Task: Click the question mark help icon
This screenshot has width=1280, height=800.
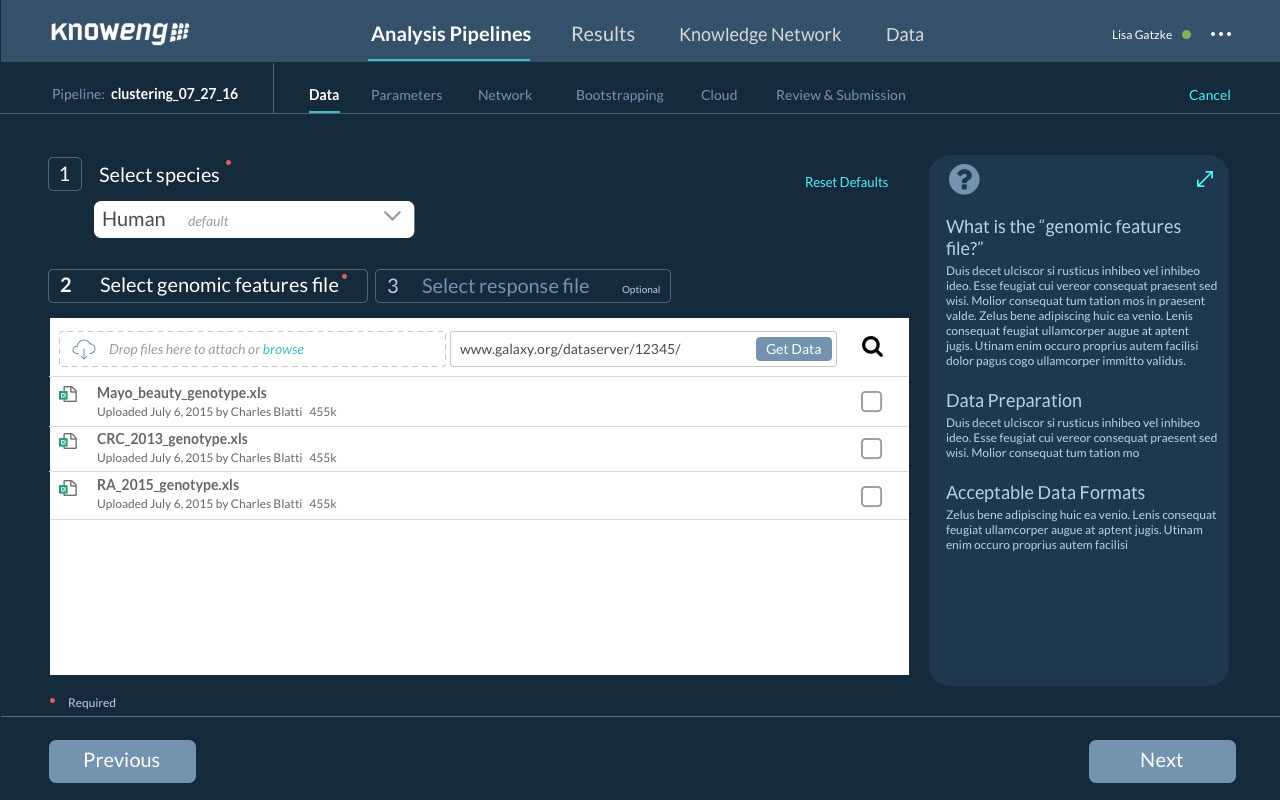Action: 964,179
